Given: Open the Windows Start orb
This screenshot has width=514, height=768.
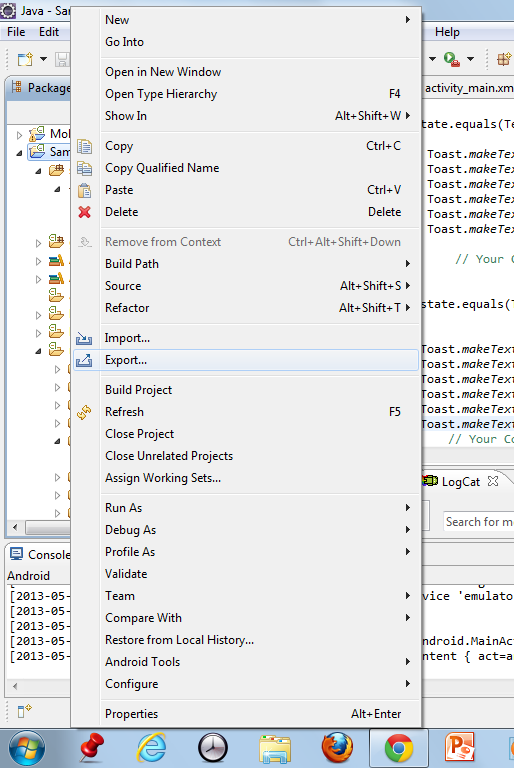Looking at the screenshot, I should [x=27, y=748].
